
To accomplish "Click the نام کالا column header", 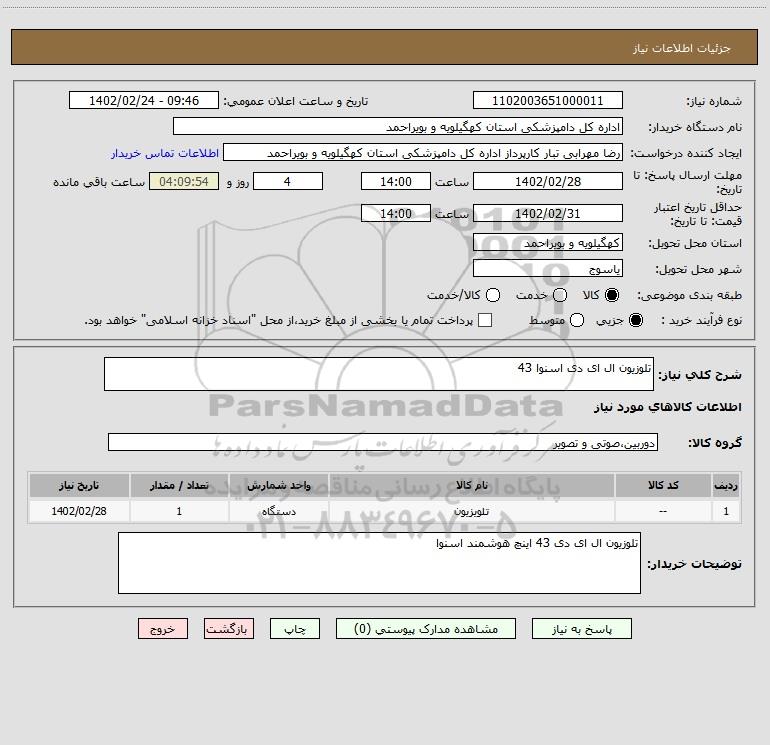I will pyautogui.click(x=471, y=485).
